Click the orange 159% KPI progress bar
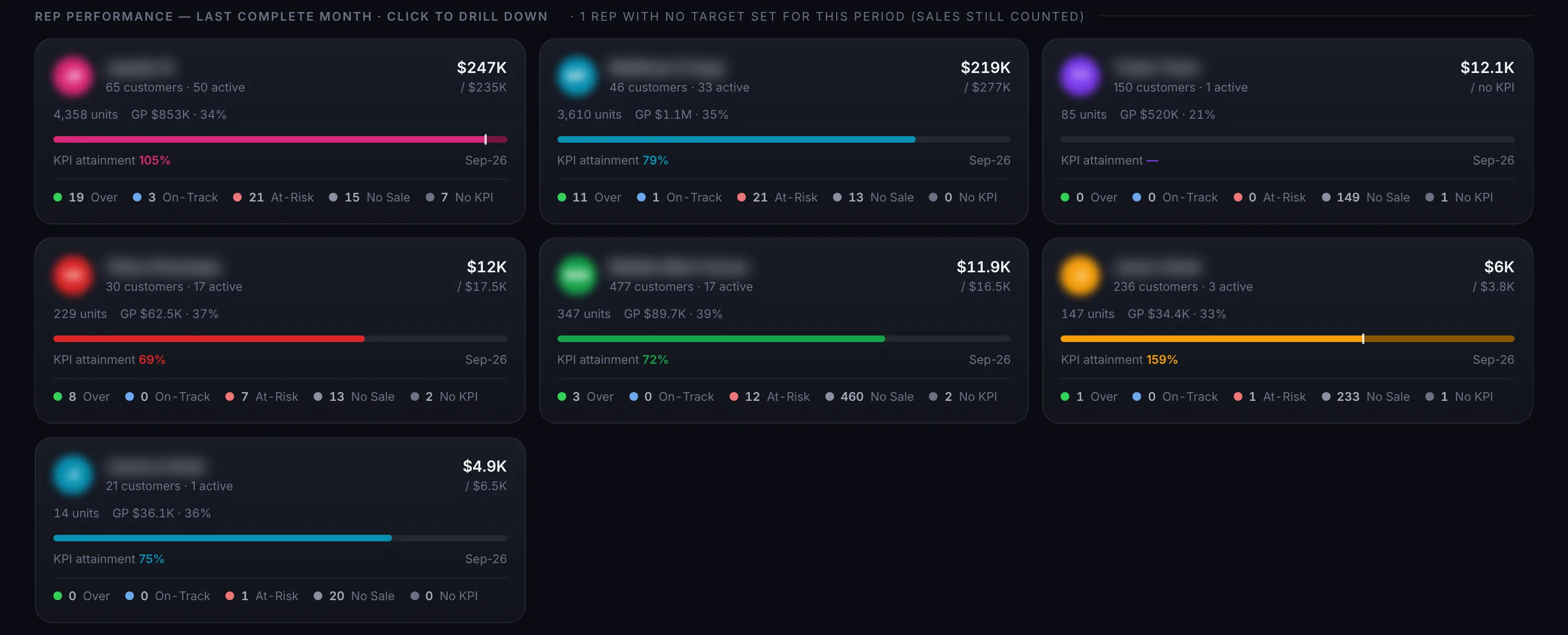Image resolution: width=1568 pixels, height=635 pixels. 1287,339
